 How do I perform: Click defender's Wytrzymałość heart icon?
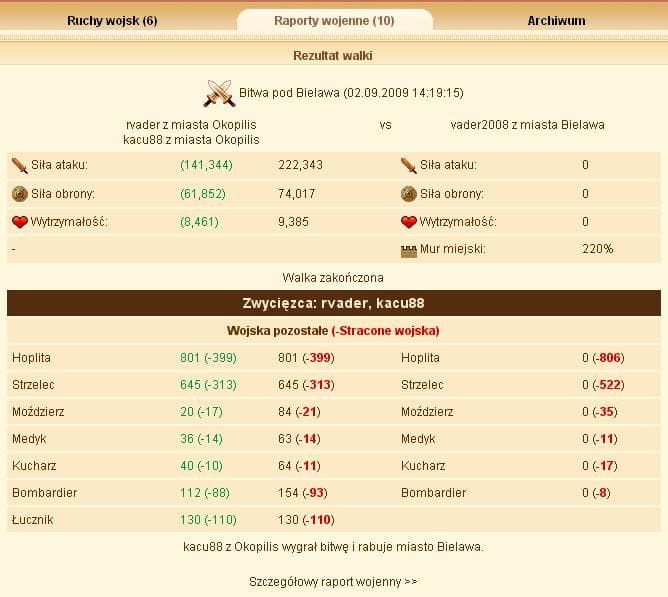(409, 222)
